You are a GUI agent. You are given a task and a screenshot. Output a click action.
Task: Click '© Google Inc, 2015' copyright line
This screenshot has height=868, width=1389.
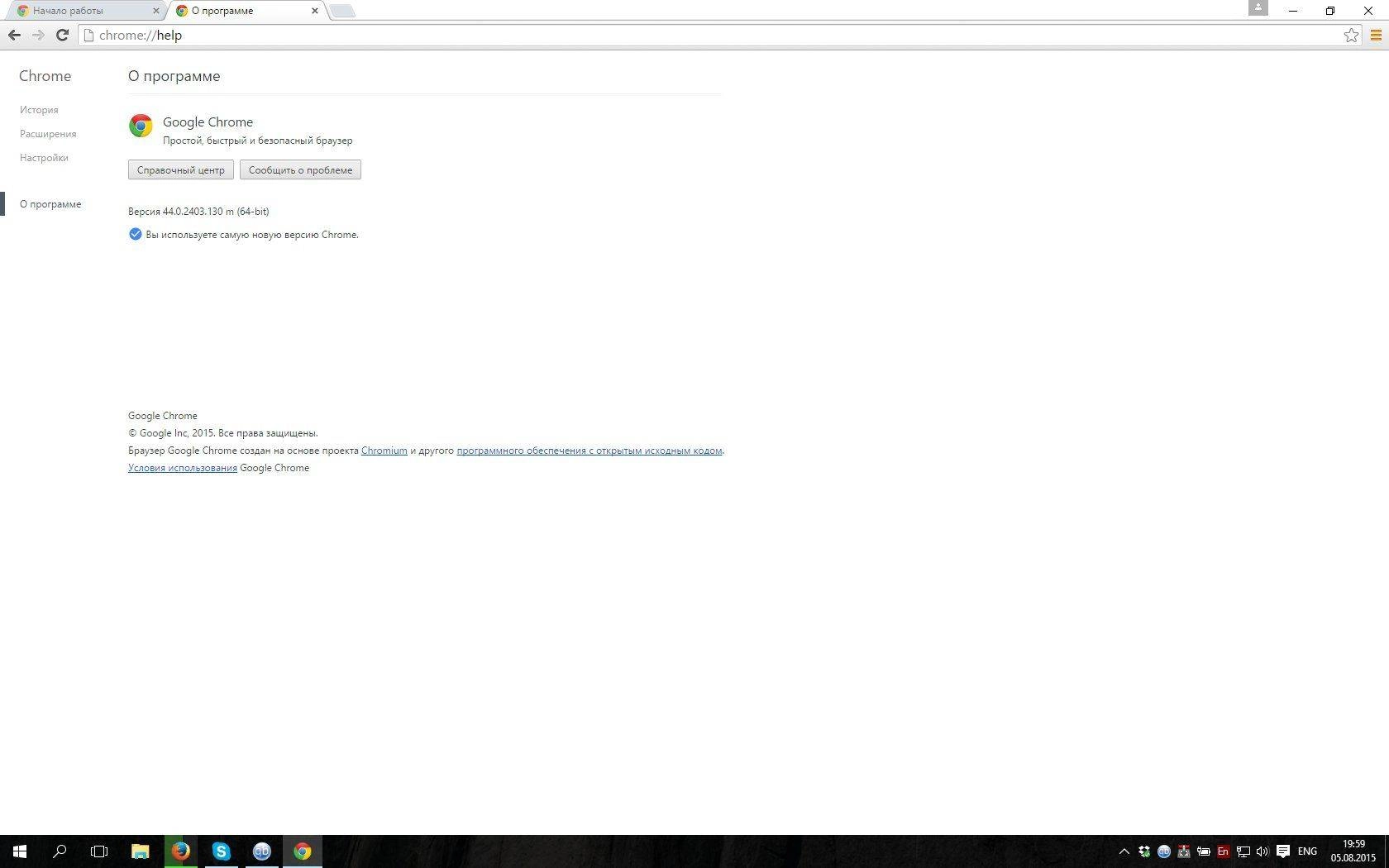tap(223, 433)
